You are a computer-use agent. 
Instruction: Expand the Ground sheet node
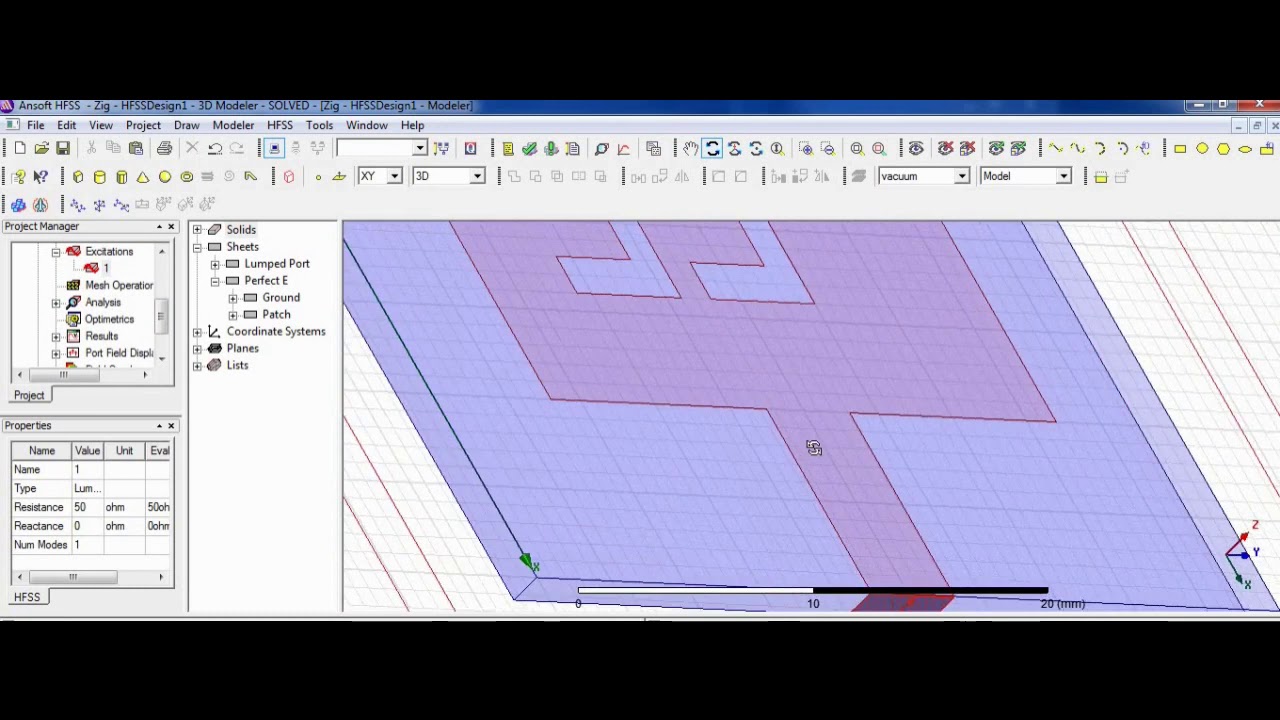click(233, 298)
